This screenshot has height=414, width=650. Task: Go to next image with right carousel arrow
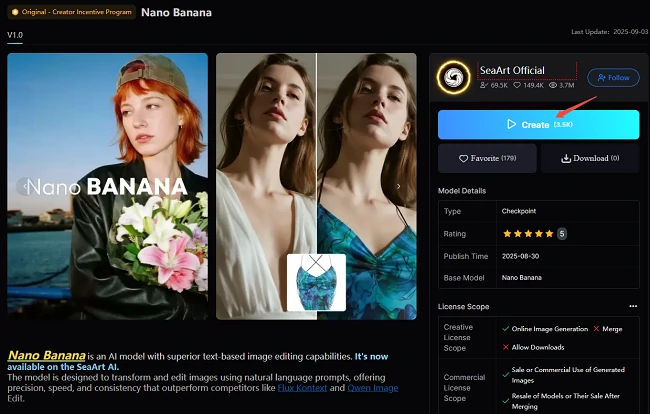tap(398, 186)
